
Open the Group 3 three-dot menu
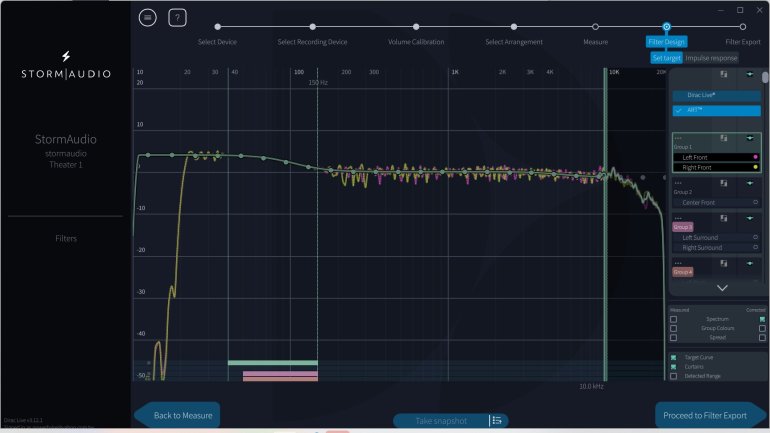pos(678,218)
